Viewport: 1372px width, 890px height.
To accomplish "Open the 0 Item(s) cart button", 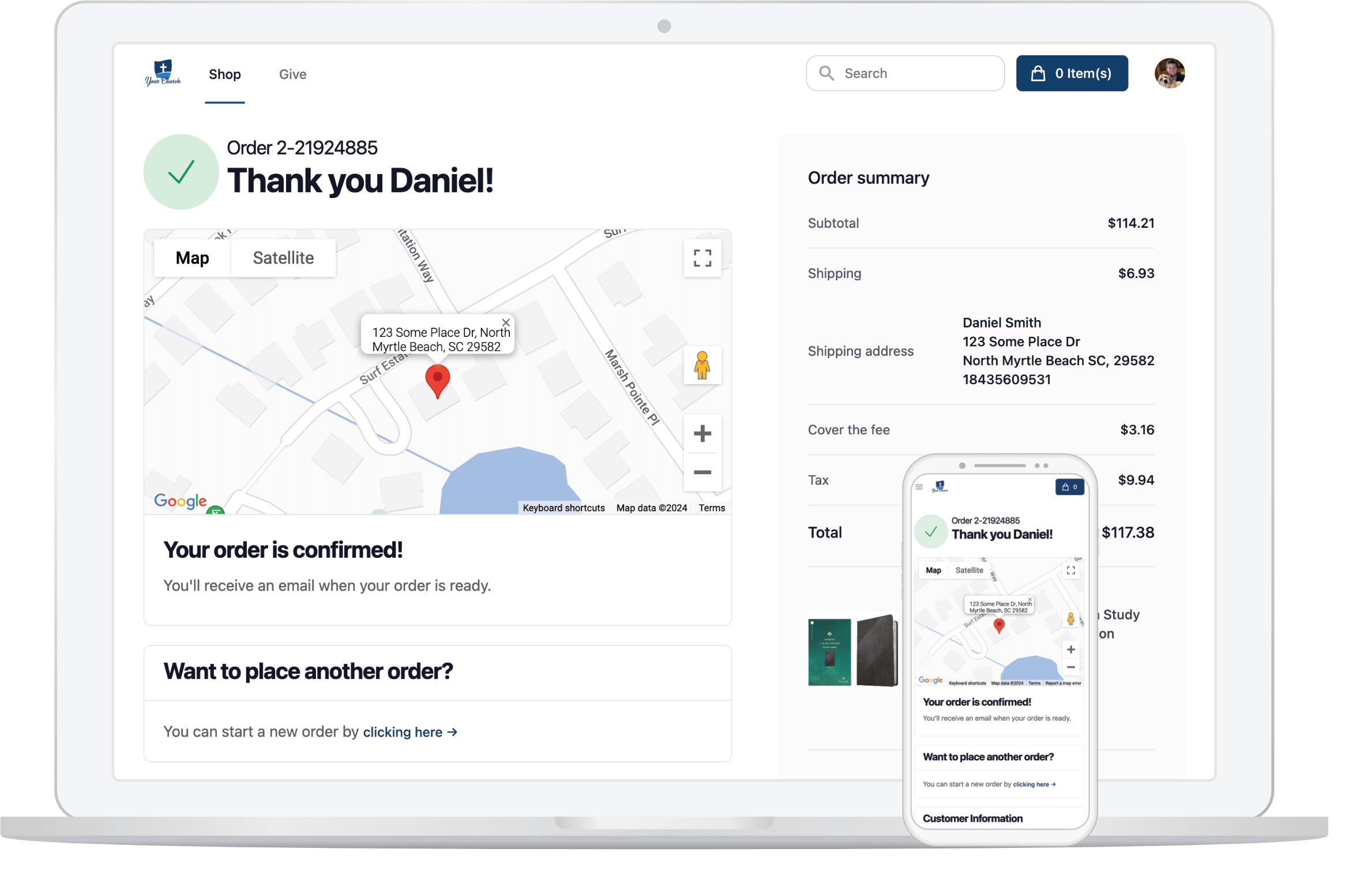I will (1072, 73).
